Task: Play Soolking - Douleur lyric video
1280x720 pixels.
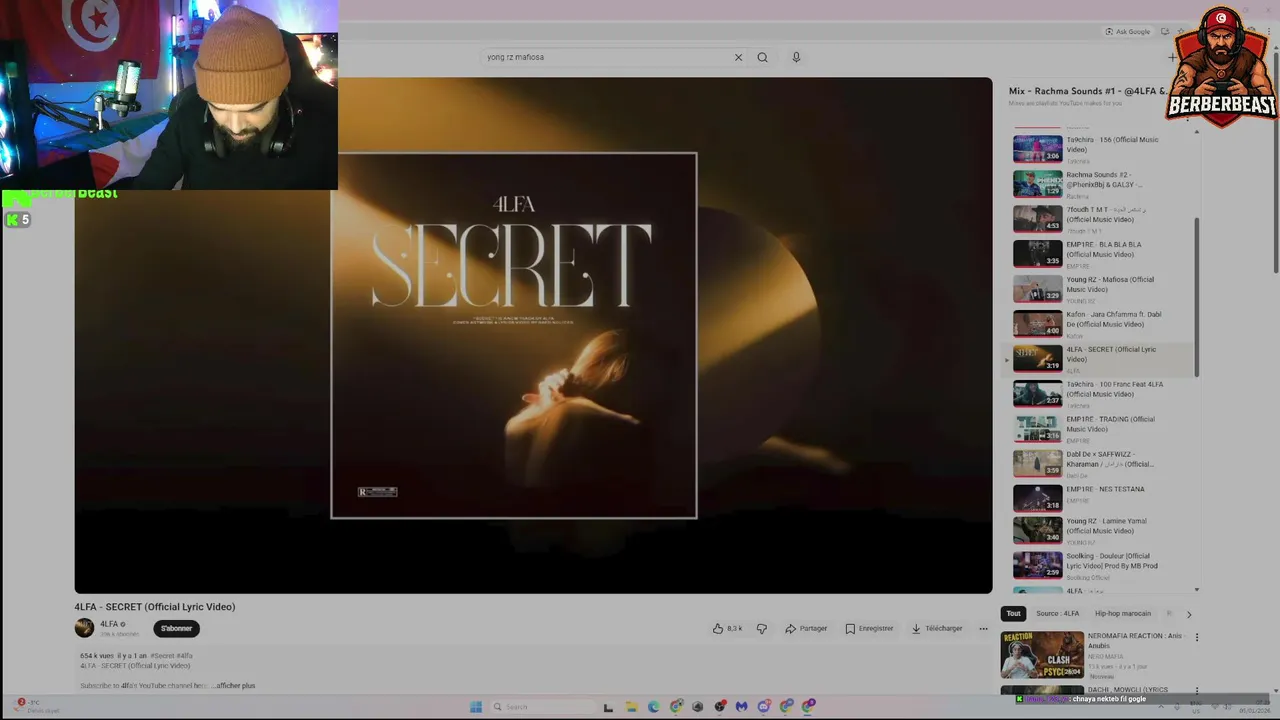Action: (1100, 565)
